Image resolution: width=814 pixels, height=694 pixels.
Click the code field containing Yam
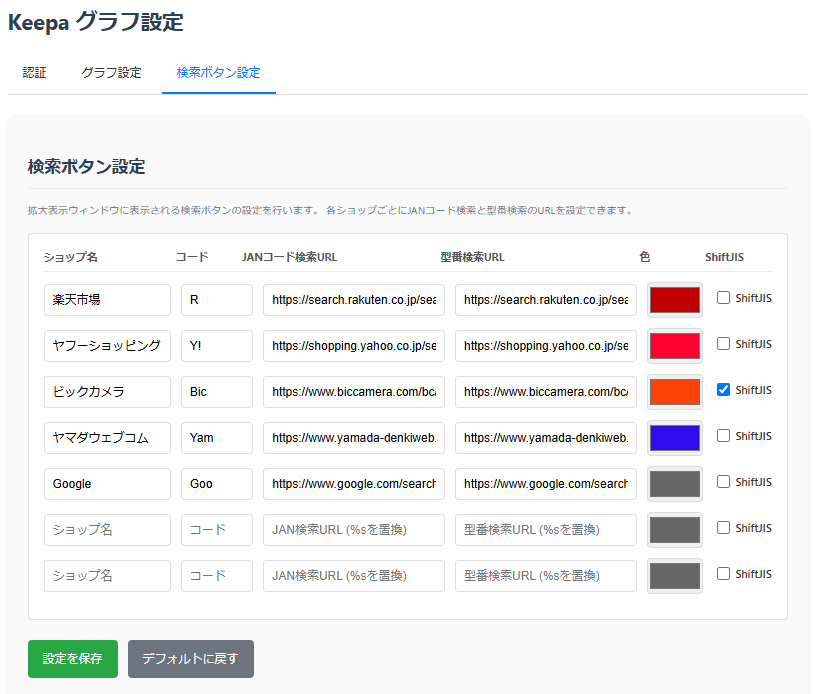tap(217, 438)
